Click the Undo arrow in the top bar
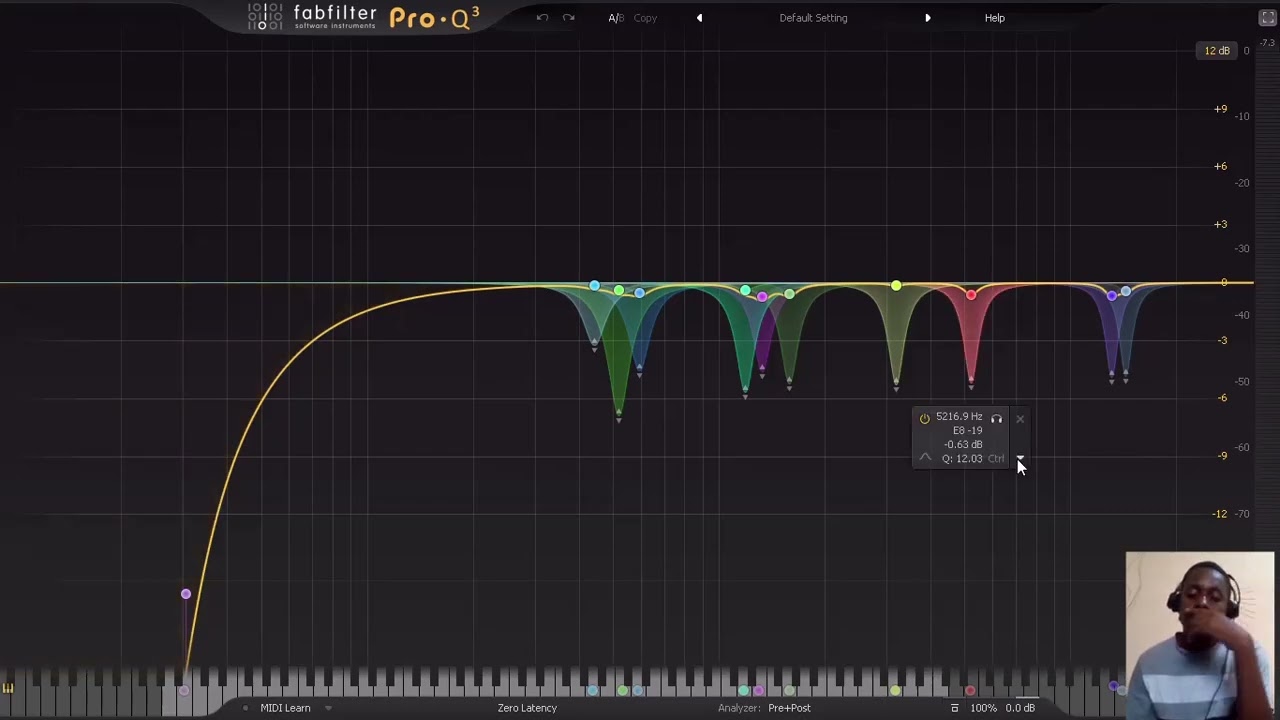This screenshot has height=720, width=1280. [x=542, y=18]
